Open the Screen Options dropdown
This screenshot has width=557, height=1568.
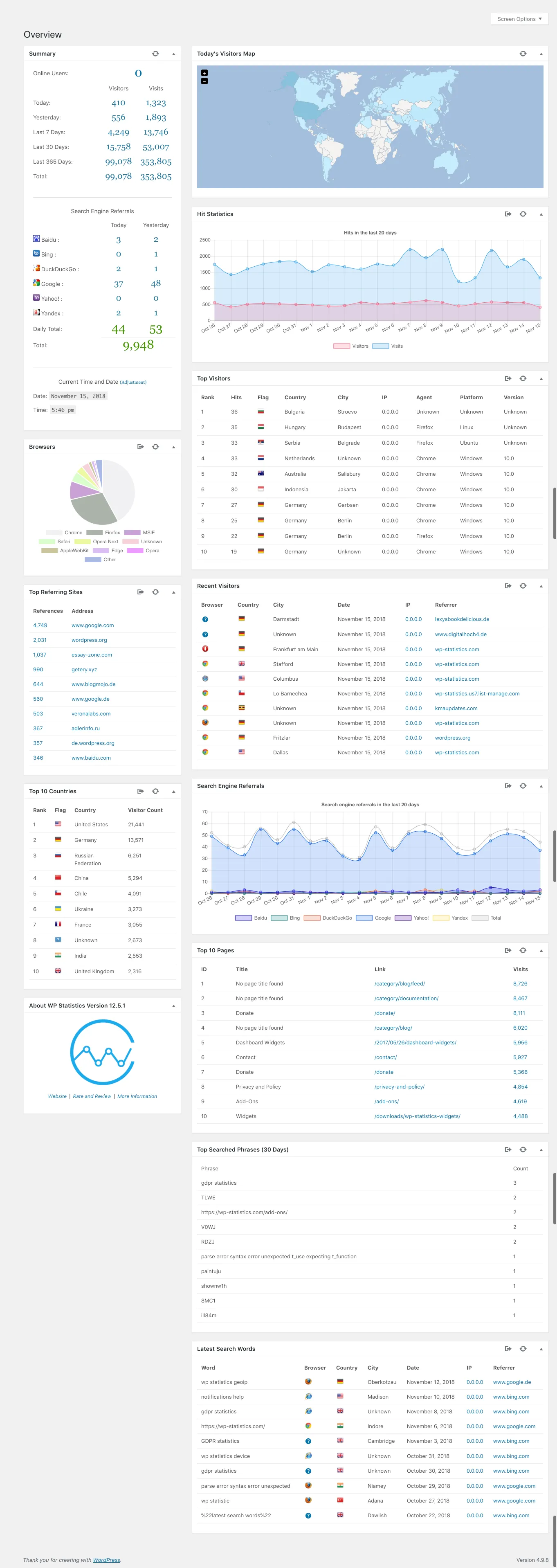(x=519, y=19)
